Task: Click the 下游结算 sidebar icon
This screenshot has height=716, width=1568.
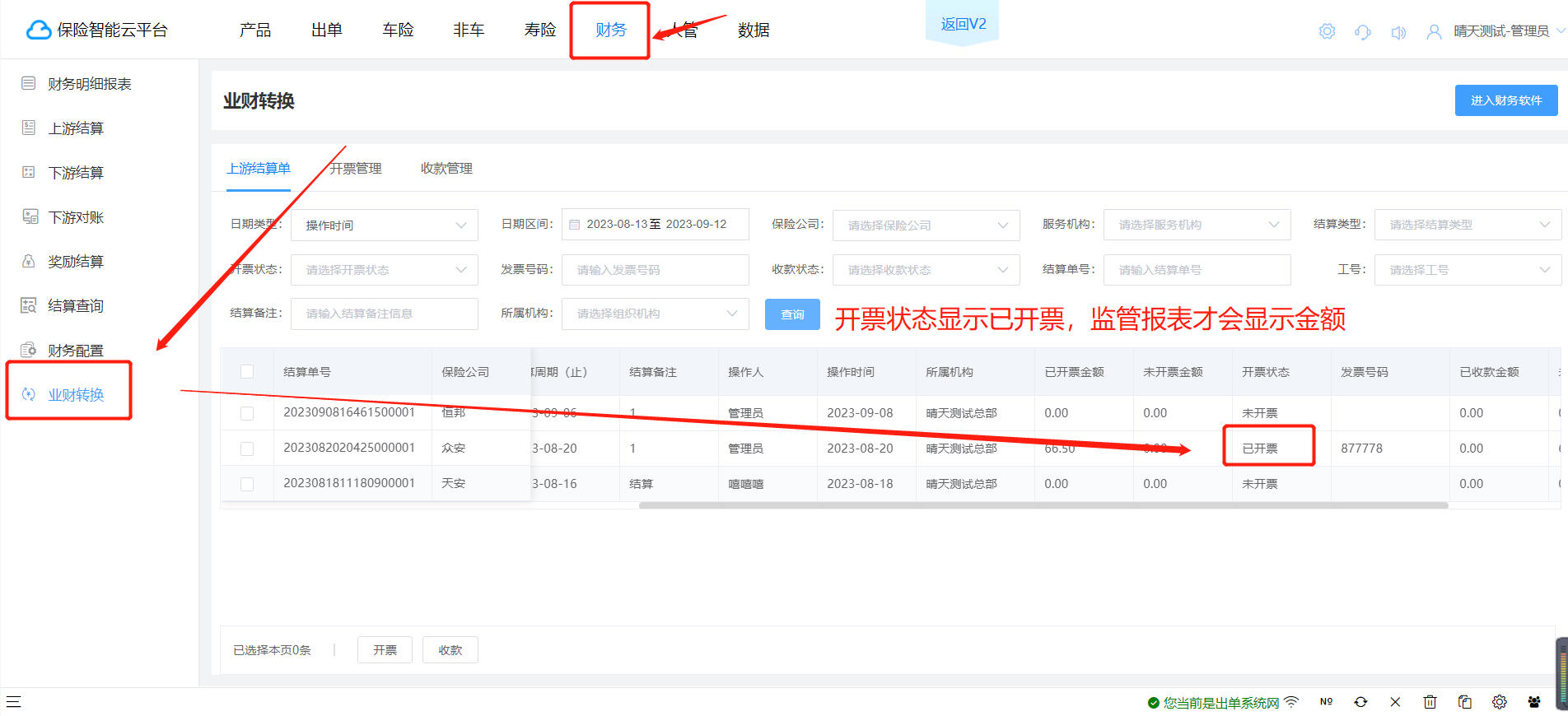Action: 29,172
